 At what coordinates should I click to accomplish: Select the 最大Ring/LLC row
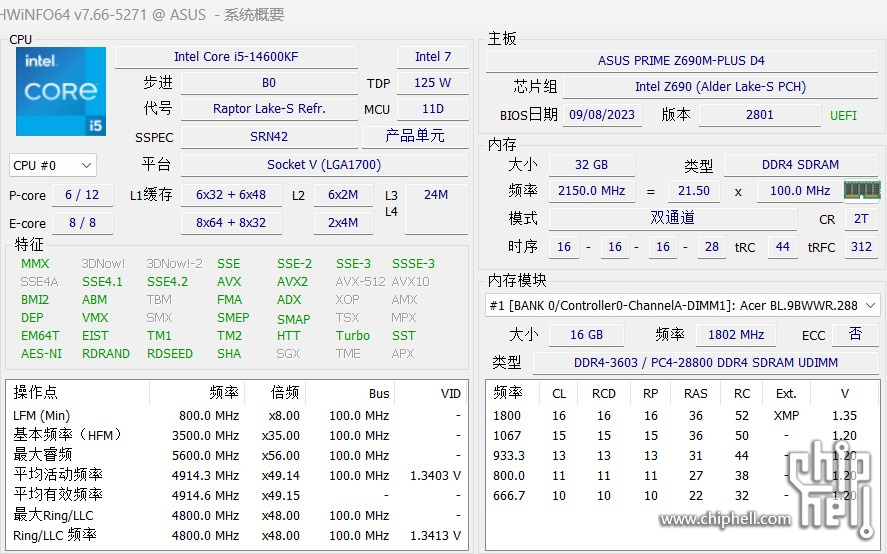pyautogui.click(x=237, y=516)
